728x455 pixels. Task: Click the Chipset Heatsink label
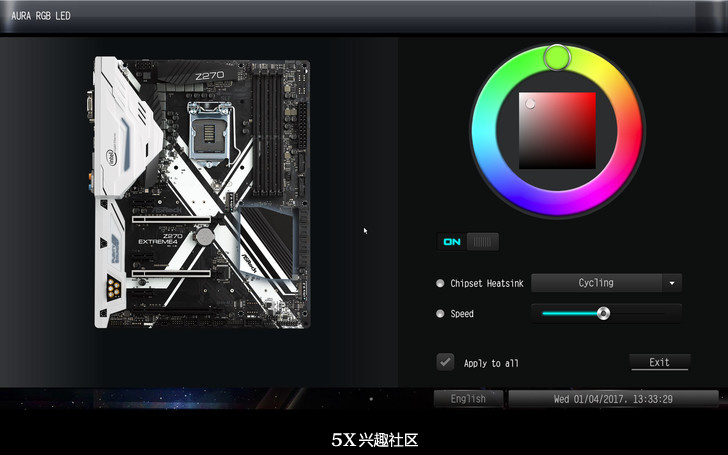tap(487, 283)
